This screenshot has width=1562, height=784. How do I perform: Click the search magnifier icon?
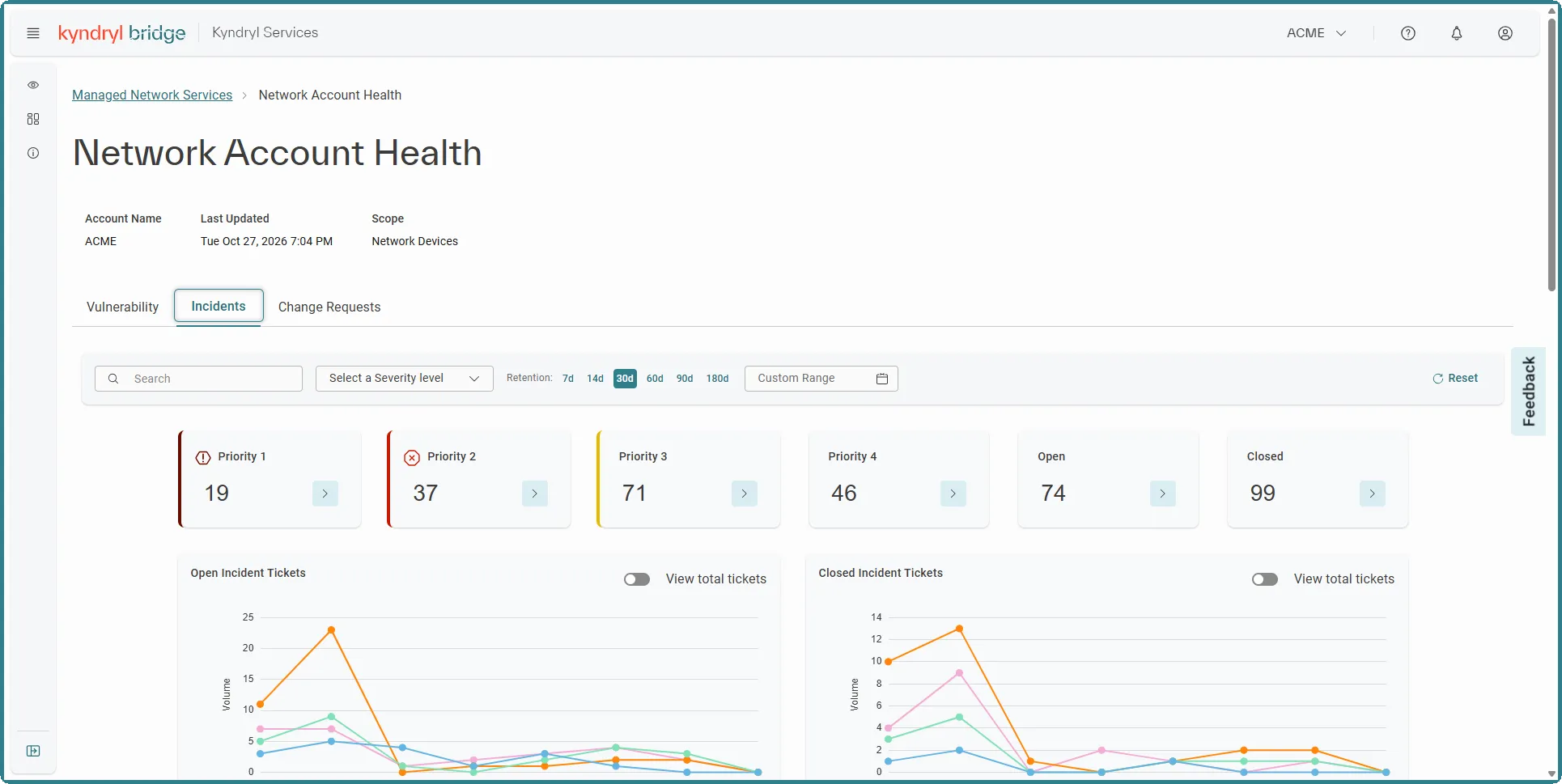tap(113, 379)
